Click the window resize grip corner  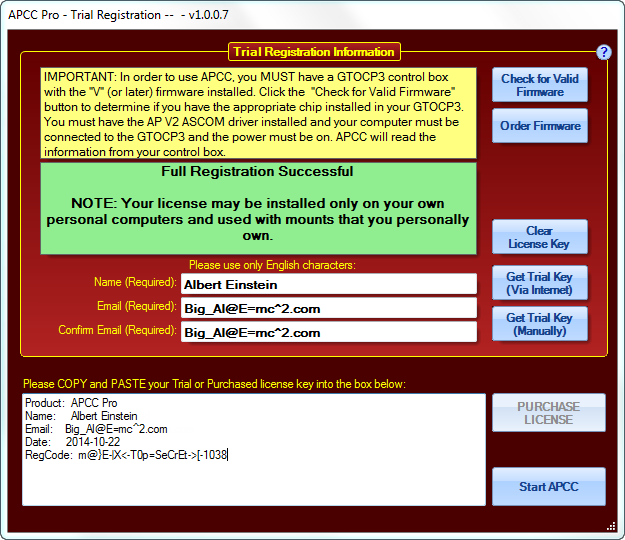point(611,526)
